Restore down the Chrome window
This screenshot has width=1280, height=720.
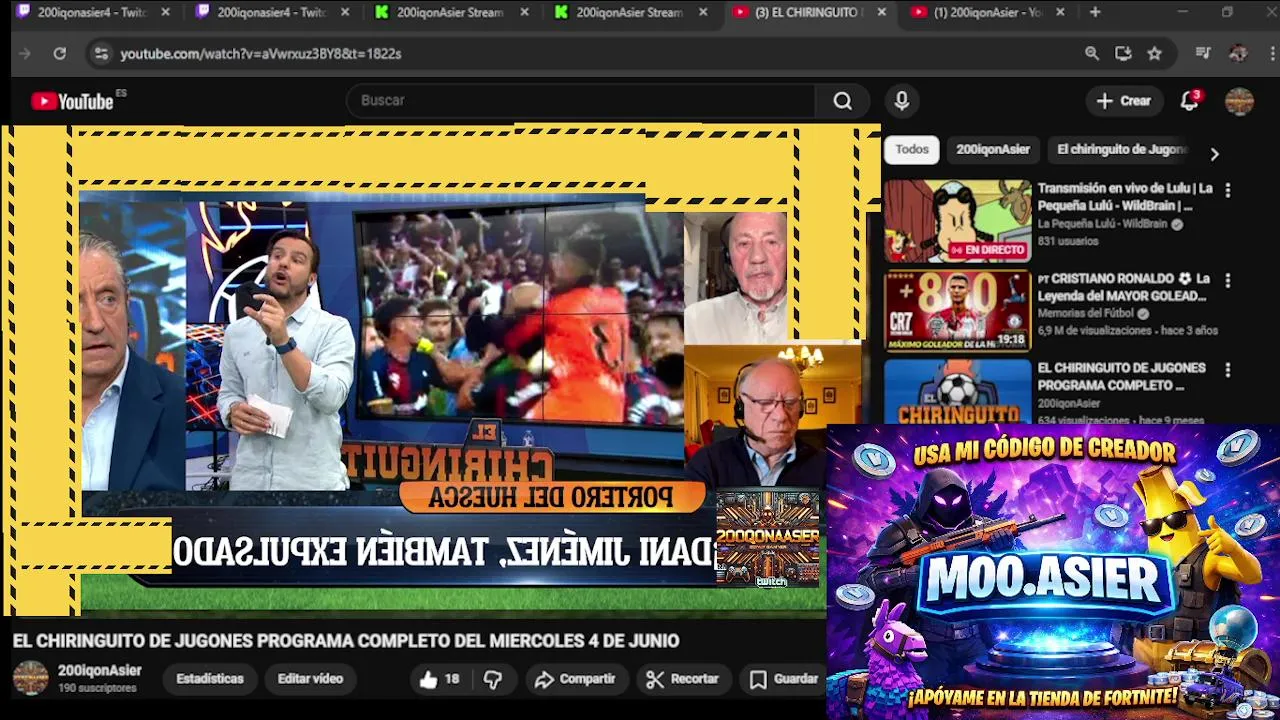(1227, 12)
